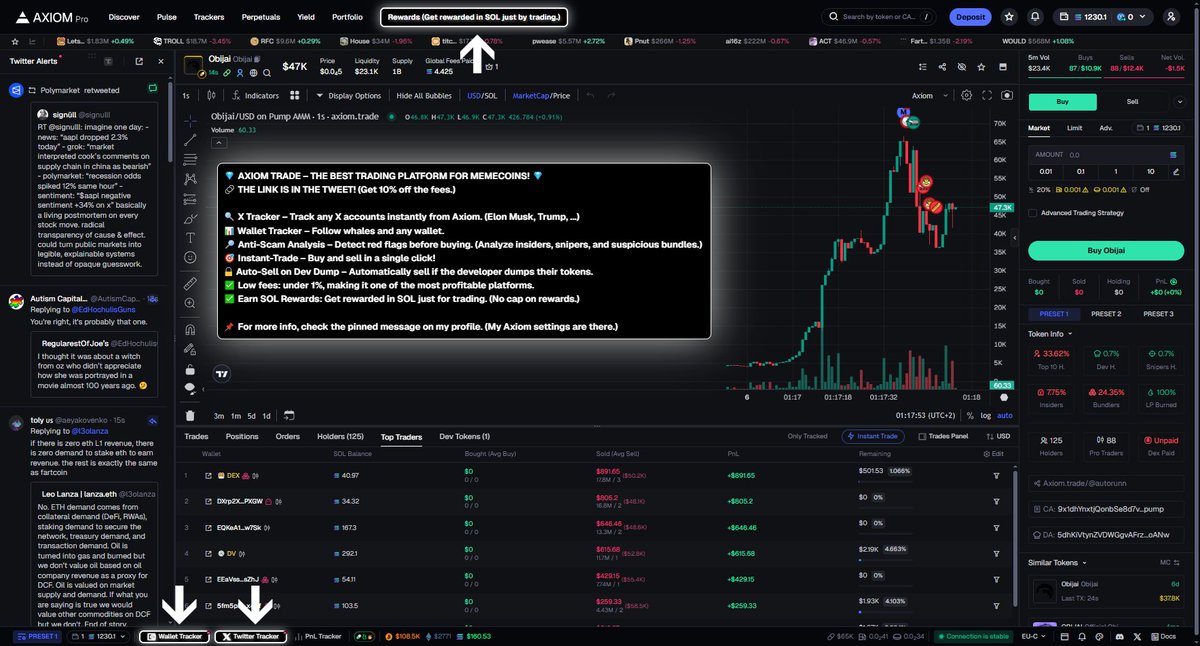Select the ruler measure tool
Screen dimensions: 1200x646
point(191,284)
